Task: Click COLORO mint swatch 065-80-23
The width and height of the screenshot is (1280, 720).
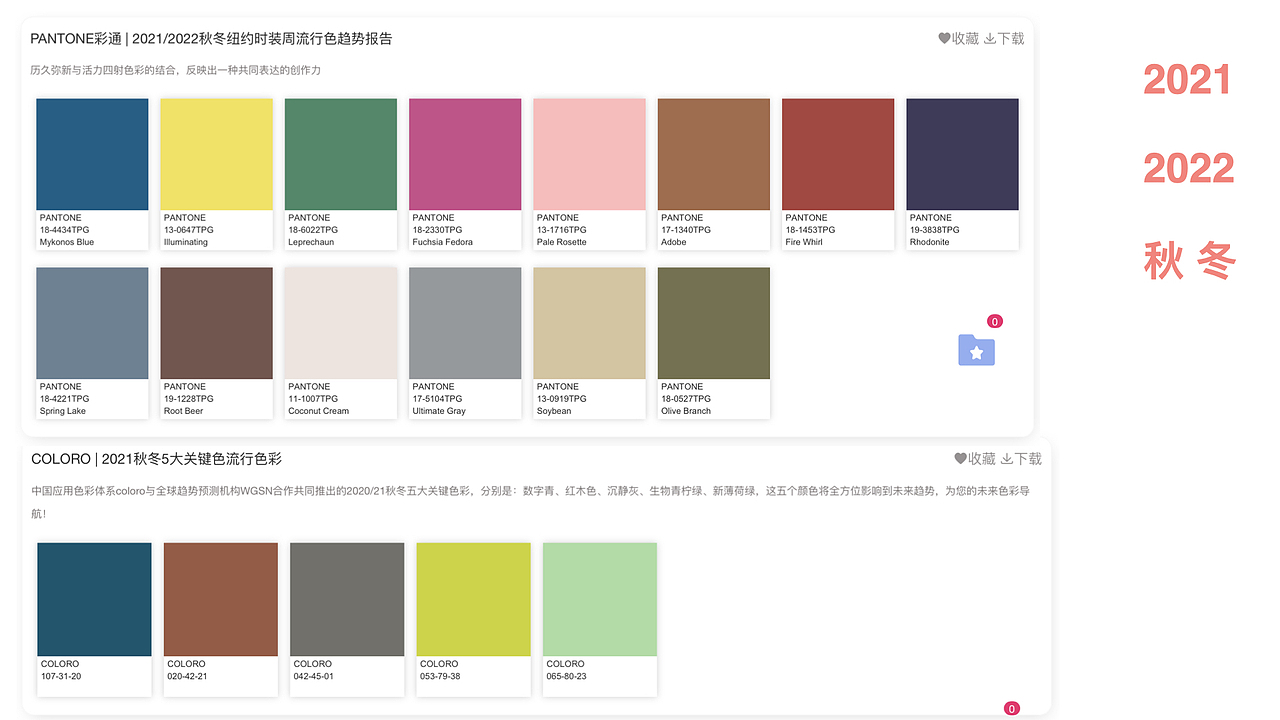Action: (x=600, y=599)
